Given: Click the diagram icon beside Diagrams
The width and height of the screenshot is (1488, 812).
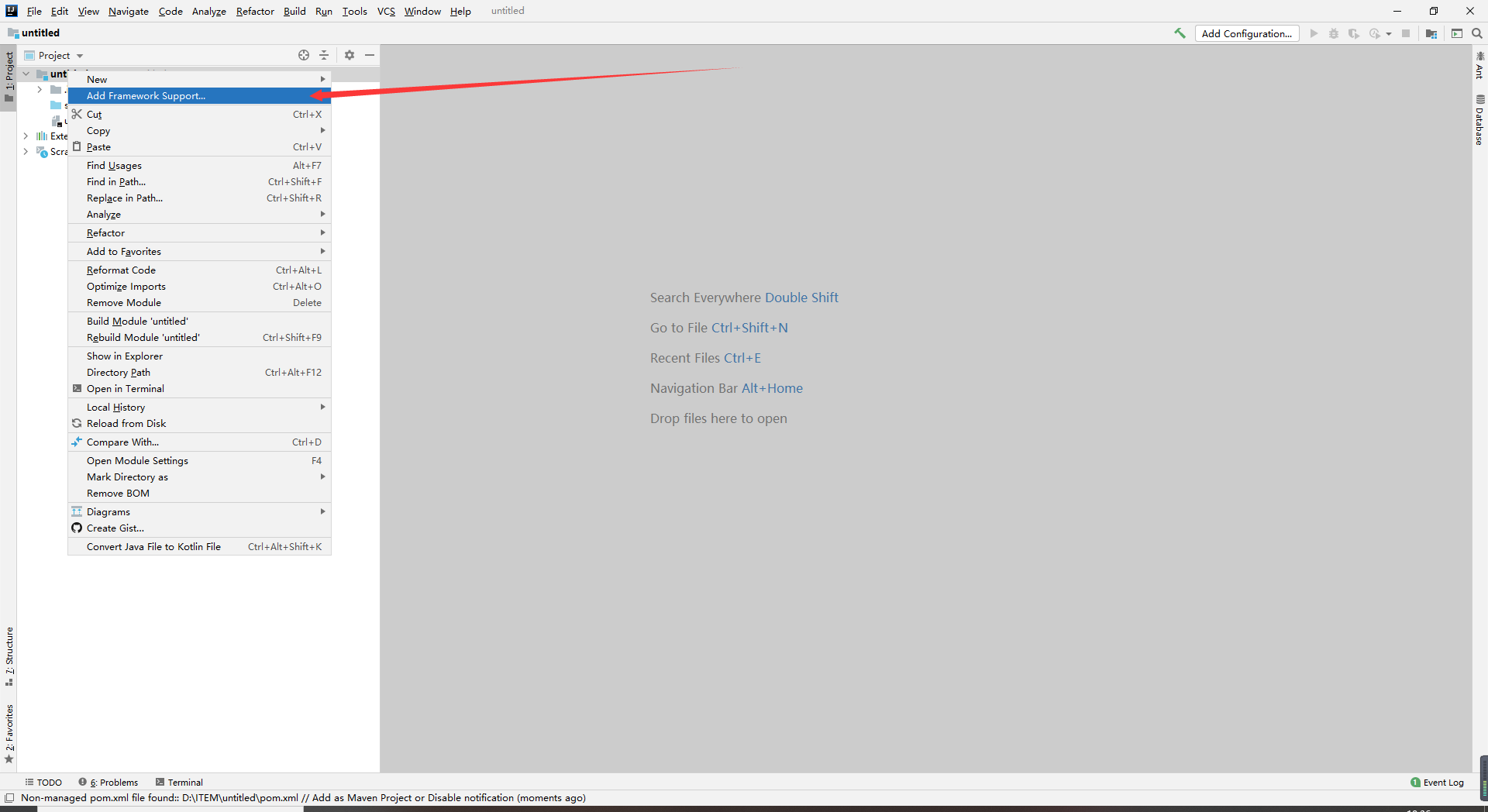Looking at the screenshot, I should (x=77, y=511).
